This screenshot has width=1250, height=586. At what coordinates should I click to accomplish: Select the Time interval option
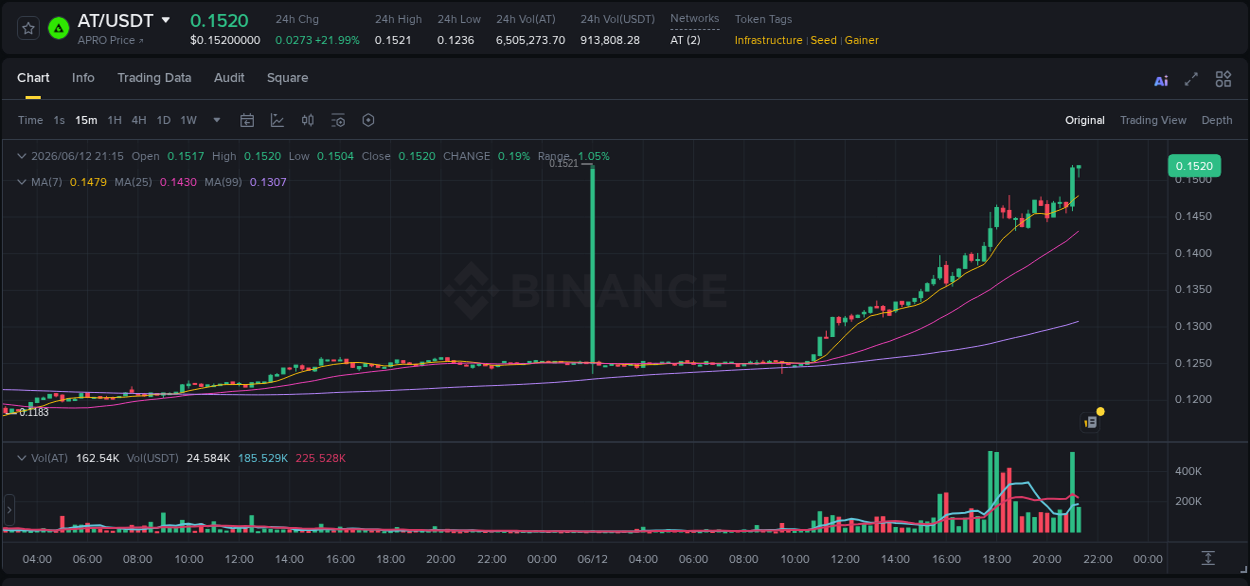31,120
